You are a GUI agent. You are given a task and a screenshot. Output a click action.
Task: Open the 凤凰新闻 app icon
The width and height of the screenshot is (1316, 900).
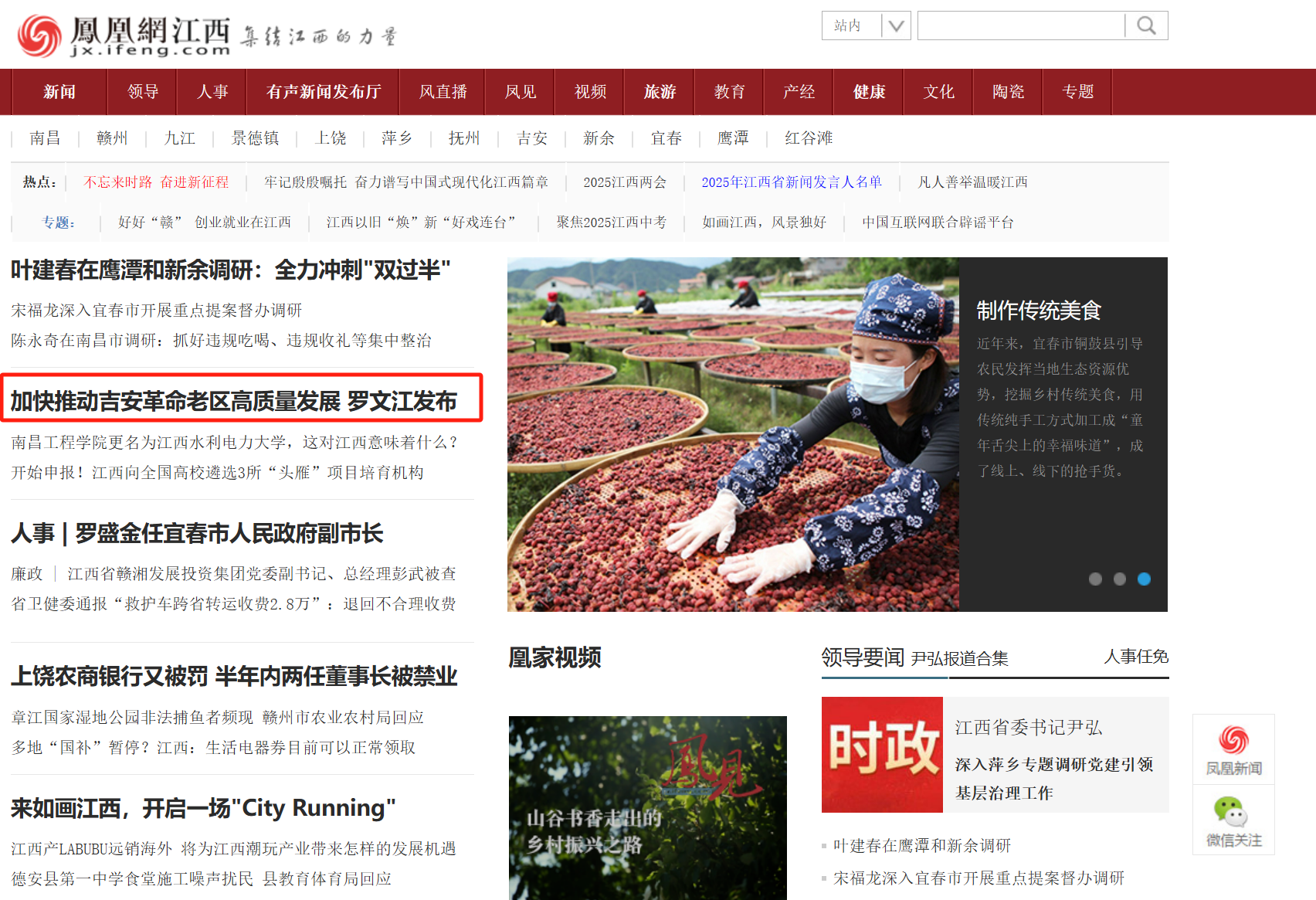(x=1233, y=749)
